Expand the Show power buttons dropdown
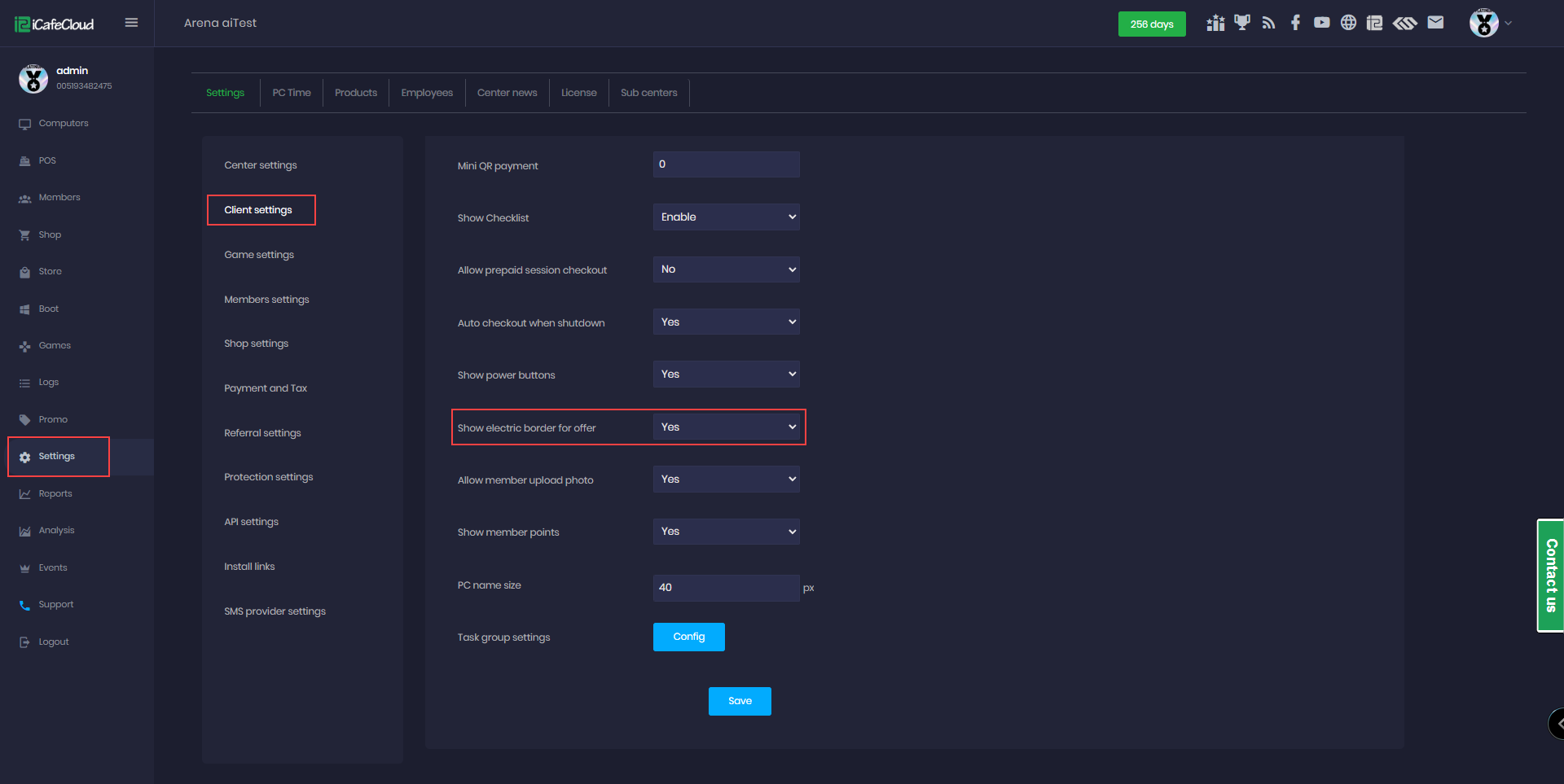 pyautogui.click(x=726, y=374)
